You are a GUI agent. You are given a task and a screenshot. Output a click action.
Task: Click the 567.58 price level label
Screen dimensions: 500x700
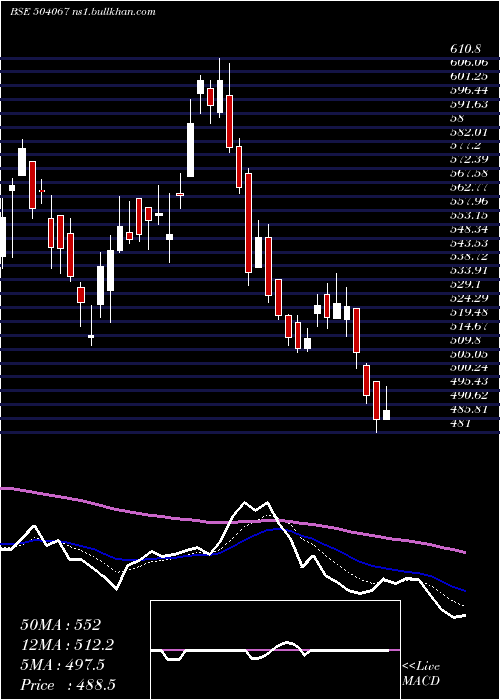(x=469, y=173)
